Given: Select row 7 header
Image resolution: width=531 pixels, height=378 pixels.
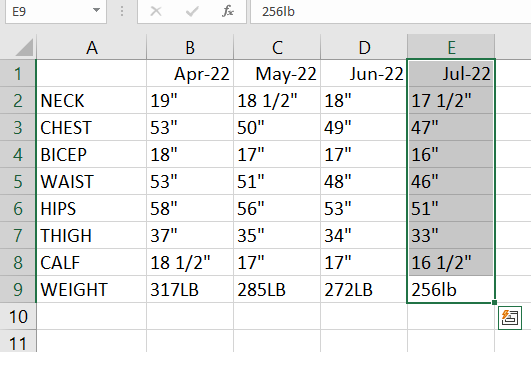Looking at the screenshot, I should 18,235.
